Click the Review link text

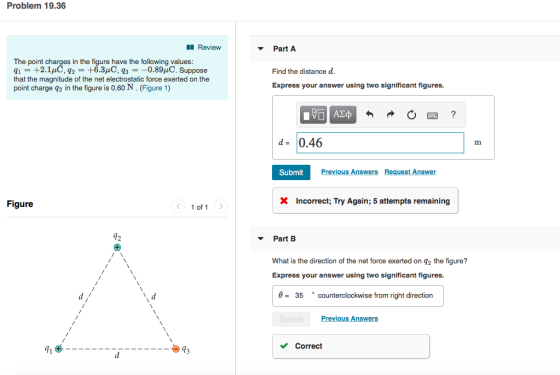(209, 47)
